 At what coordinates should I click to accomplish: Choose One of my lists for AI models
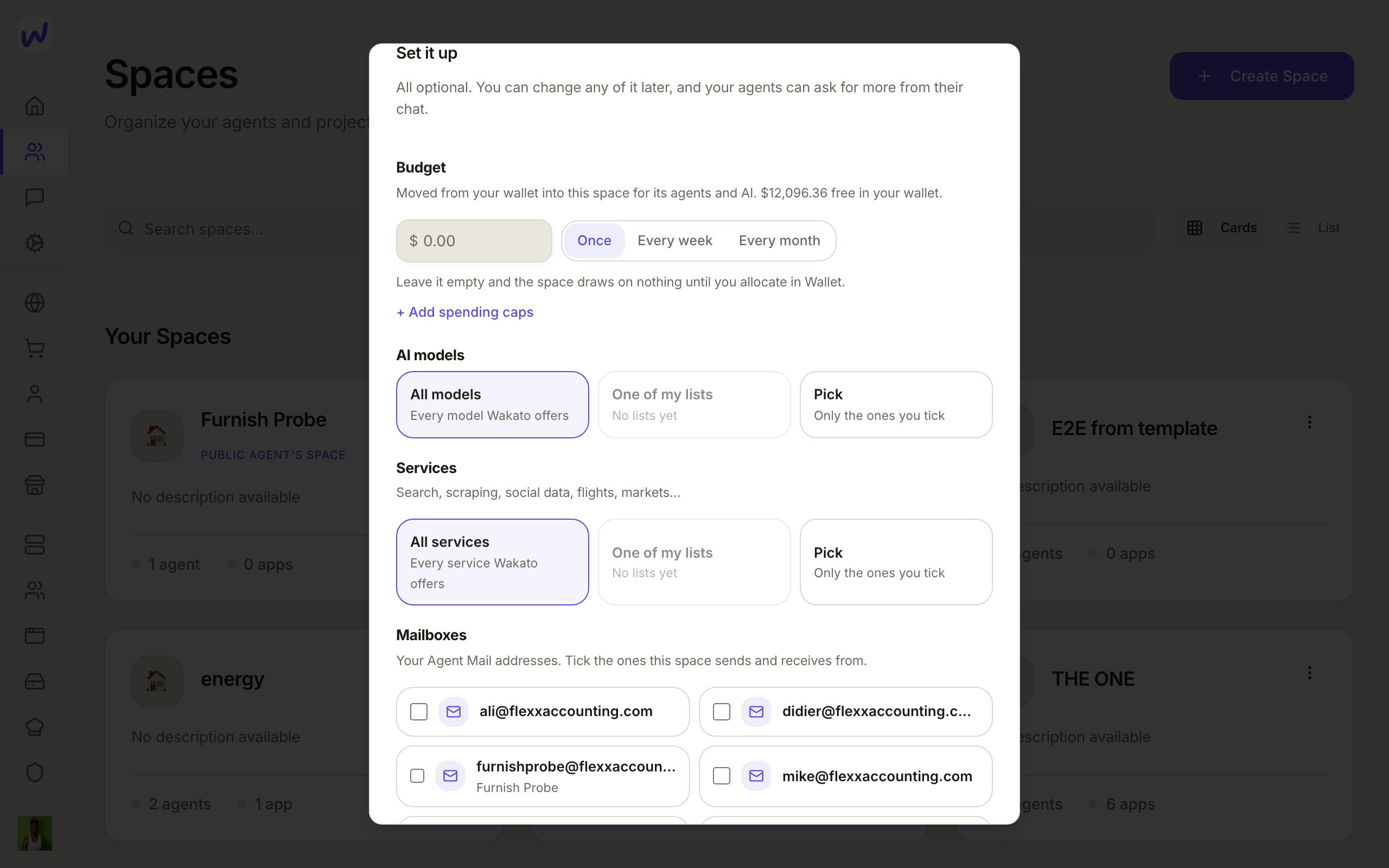694,405
